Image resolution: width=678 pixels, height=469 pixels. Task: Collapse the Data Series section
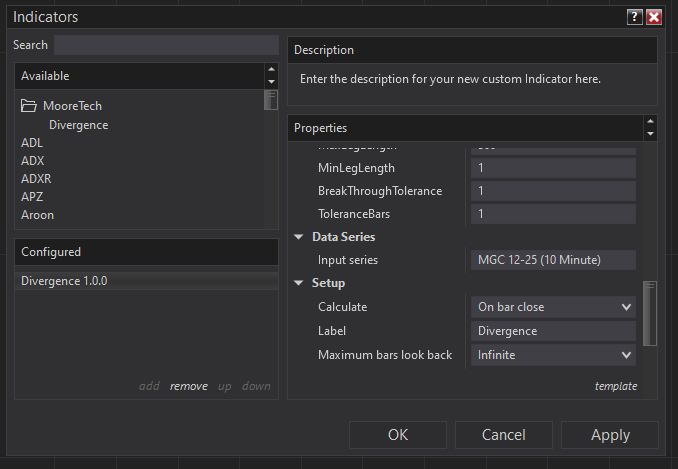click(x=299, y=237)
